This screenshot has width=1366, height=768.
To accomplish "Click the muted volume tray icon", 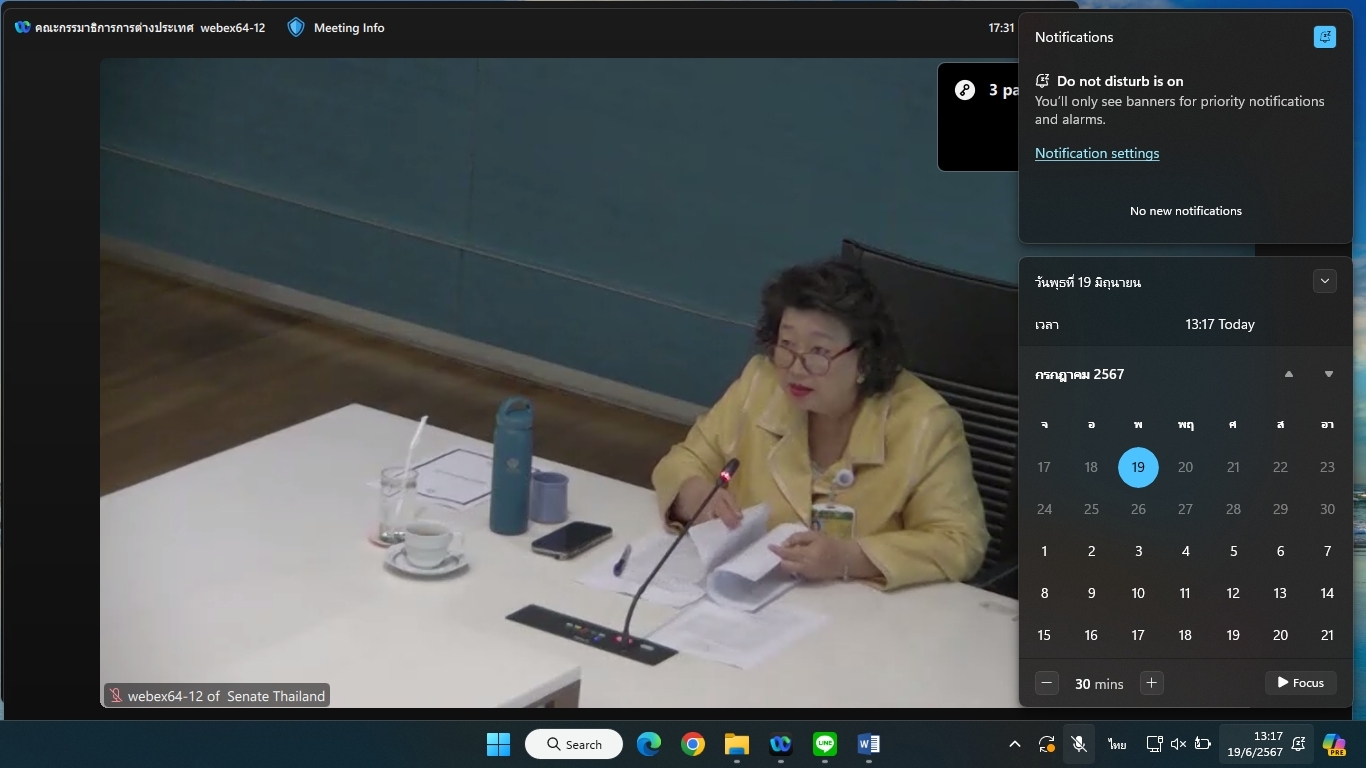I will point(1178,744).
